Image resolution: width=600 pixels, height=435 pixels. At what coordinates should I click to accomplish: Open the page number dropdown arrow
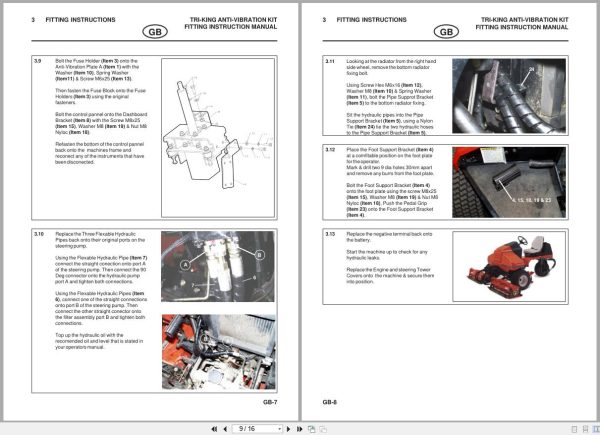click(280, 429)
